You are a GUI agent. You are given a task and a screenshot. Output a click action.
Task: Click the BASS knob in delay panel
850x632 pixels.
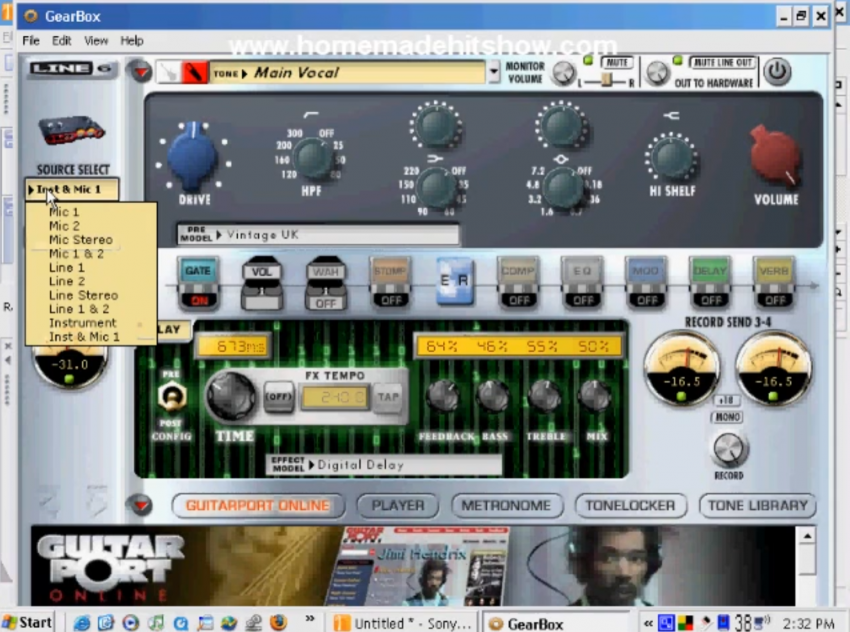point(493,396)
